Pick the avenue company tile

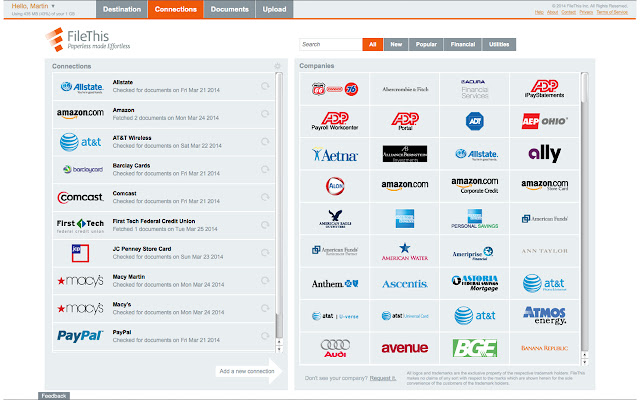point(405,348)
